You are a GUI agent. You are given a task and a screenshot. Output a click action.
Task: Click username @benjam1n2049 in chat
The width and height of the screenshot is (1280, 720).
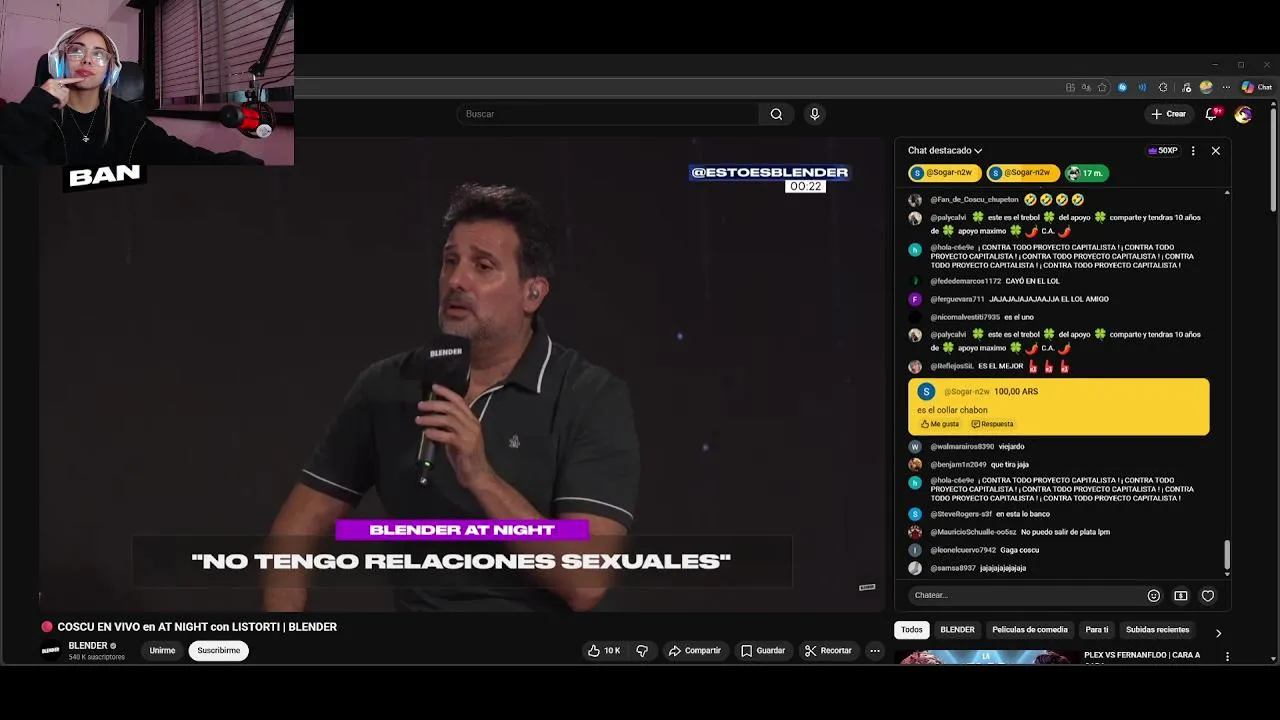click(958, 465)
